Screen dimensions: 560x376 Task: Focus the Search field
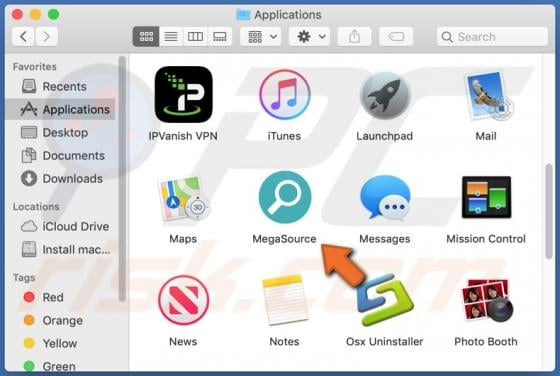click(492, 36)
